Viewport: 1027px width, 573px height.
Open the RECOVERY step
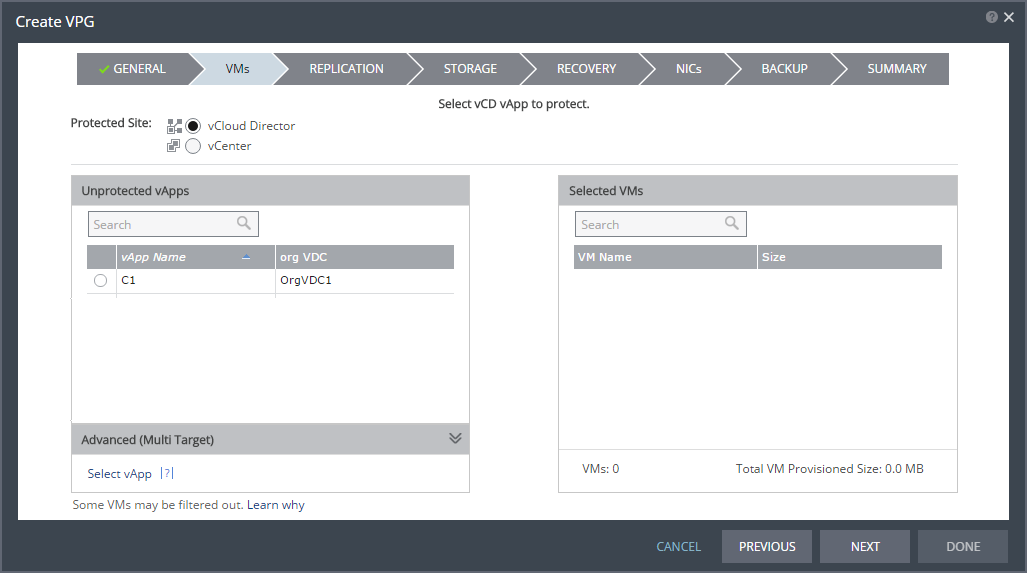tap(586, 69)
